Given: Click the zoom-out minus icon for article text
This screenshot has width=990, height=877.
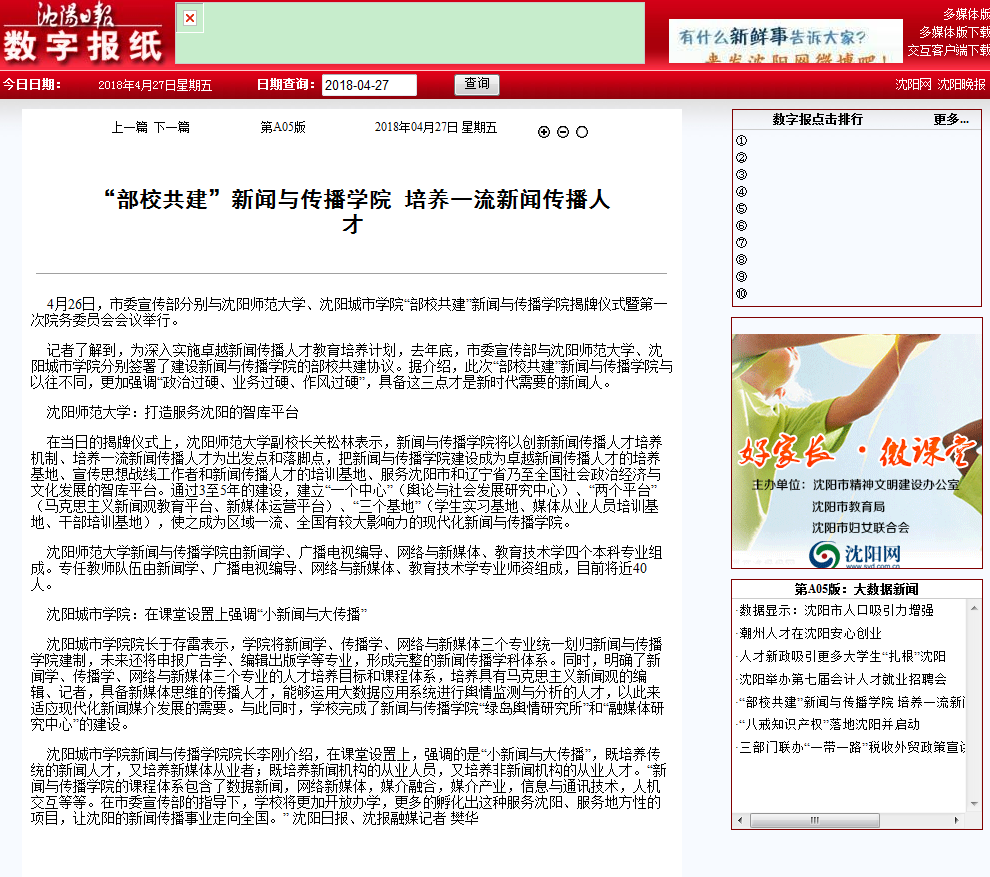Looking at the screenshot, I should point(563,132).
